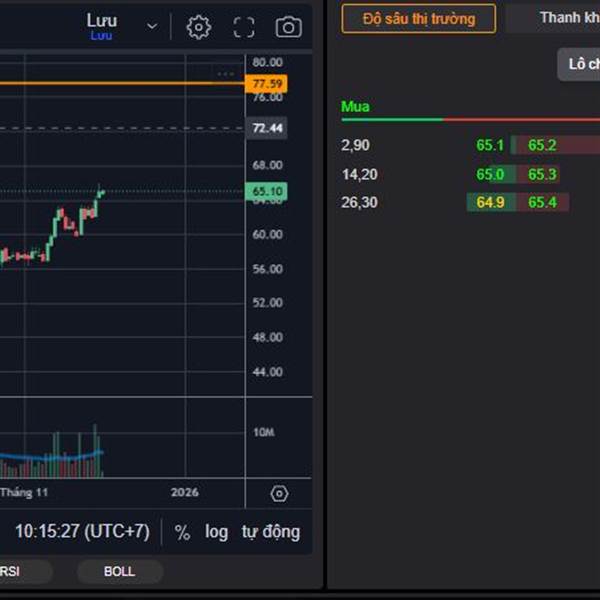Screen dimensions: 600x600
Task: Open axis settings gear at chart bottom-right
Action: [279, 493]
